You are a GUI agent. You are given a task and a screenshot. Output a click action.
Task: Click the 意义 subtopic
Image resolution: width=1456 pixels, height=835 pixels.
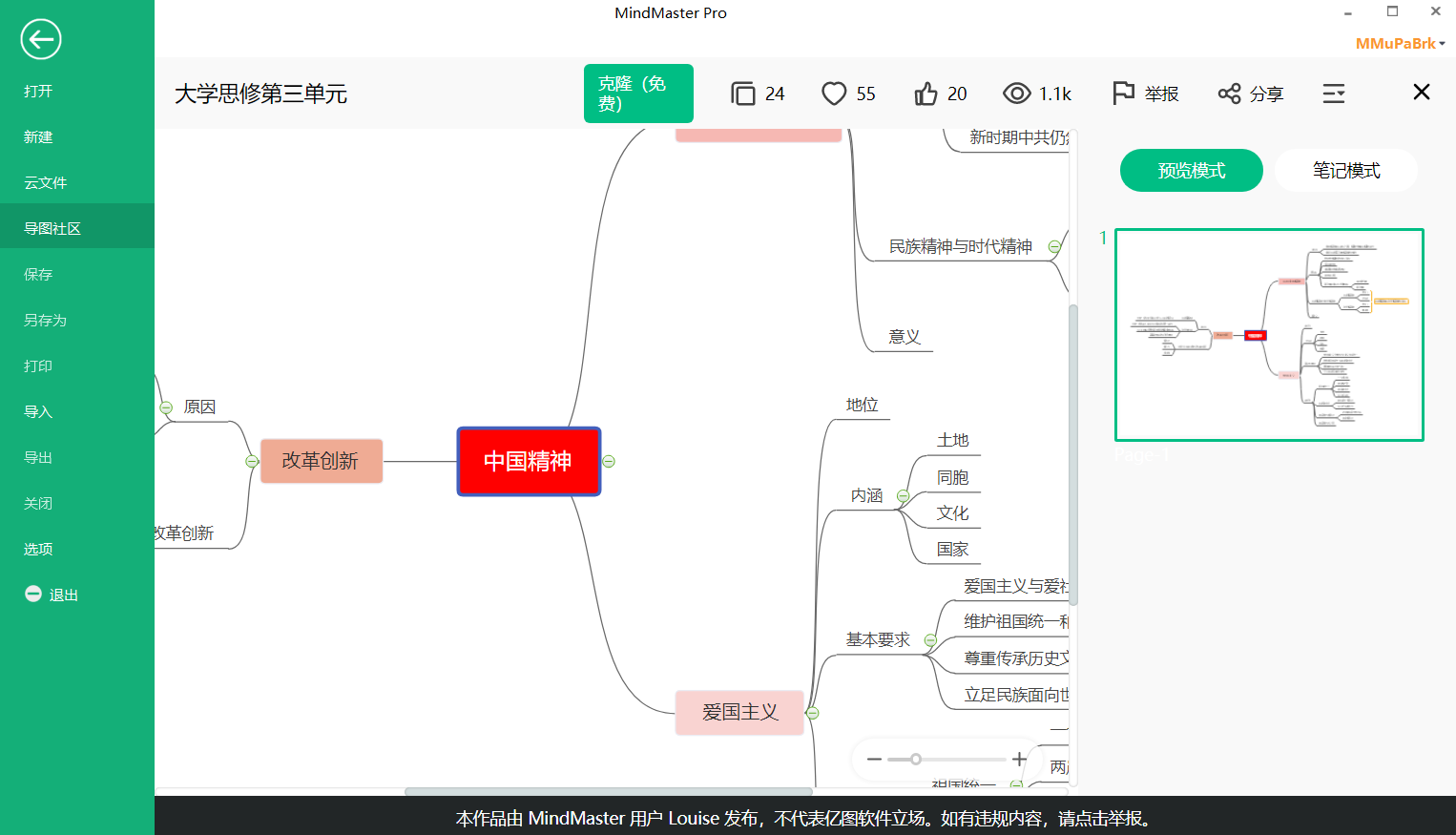tap(904, 337)
